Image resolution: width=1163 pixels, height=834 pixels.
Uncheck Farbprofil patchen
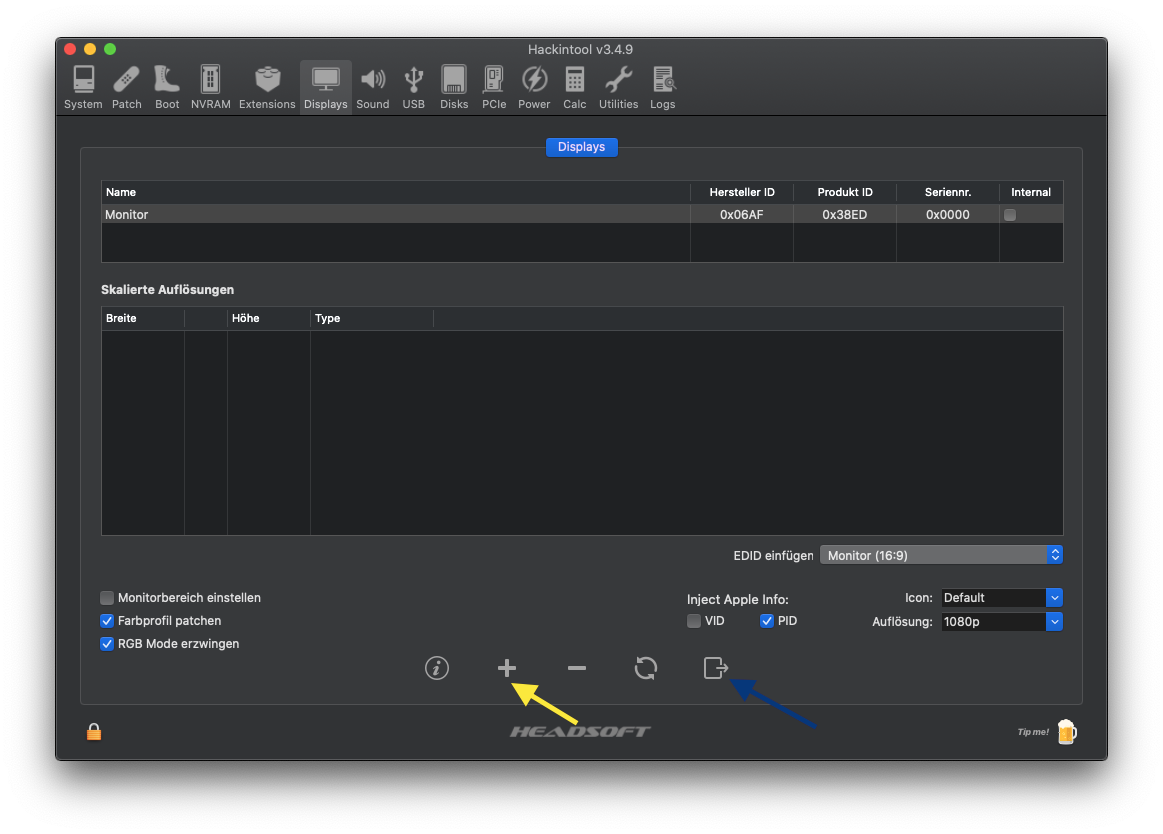tap(107, 620)
